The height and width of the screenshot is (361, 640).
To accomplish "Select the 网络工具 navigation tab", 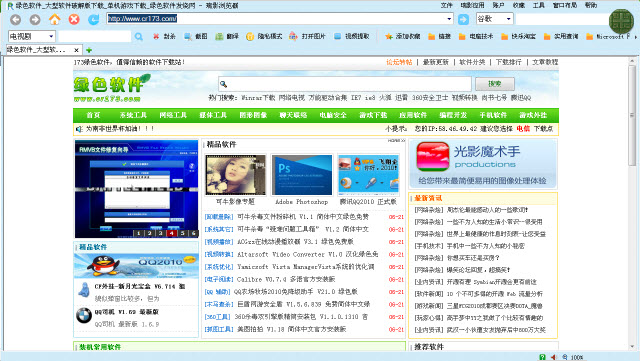I will (x=173, y=115).
